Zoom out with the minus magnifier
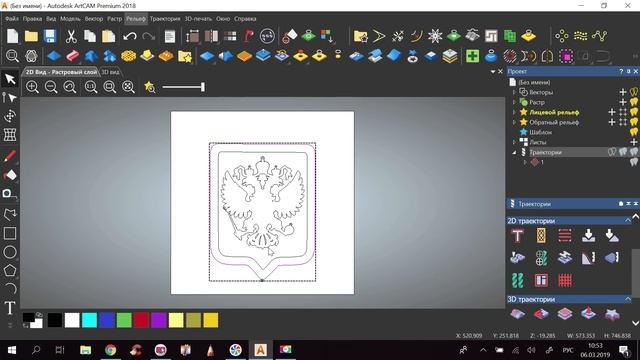The width and height of the screenshot is (640, 360). tap(51, 87)
